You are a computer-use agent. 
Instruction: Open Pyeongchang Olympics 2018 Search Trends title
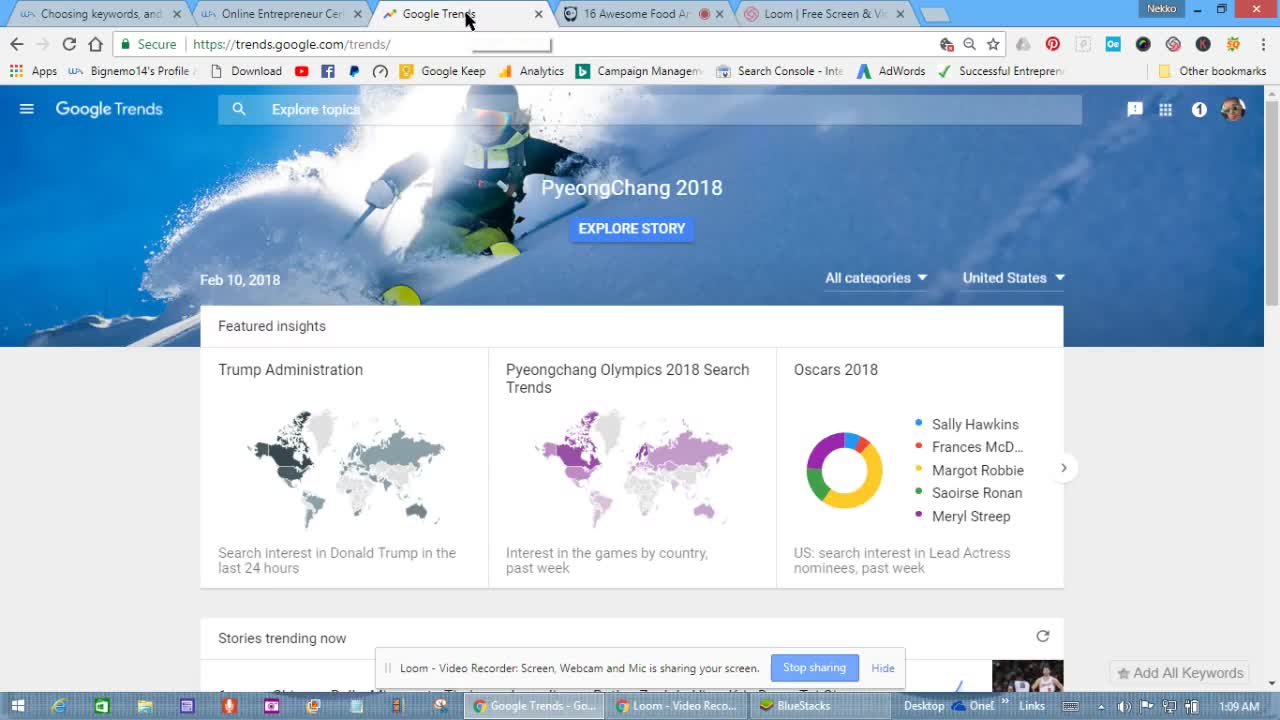click(x=627, y=379)
